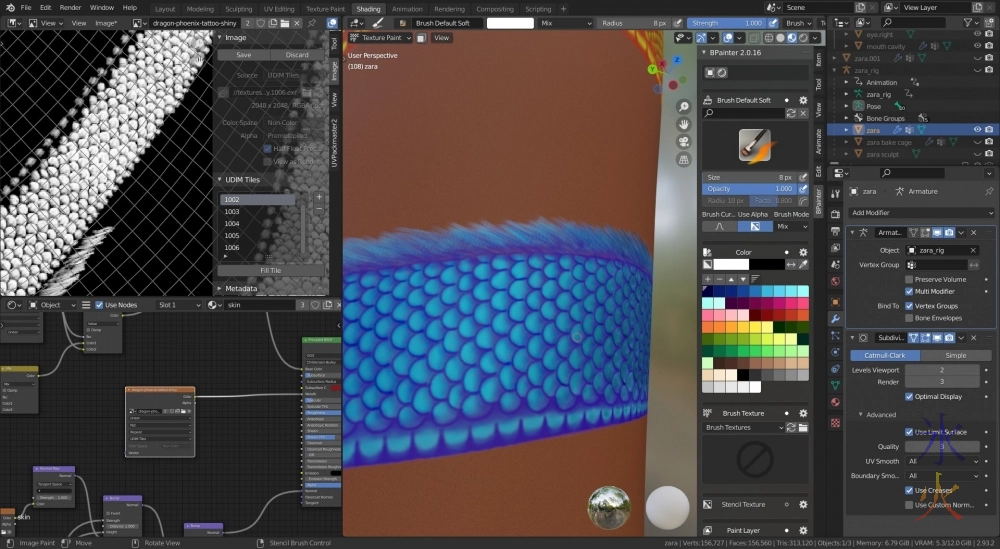This screenshot has height=549, width=1000.
Task: Pin the zara properties context
Action: click(x=989, y=191)
